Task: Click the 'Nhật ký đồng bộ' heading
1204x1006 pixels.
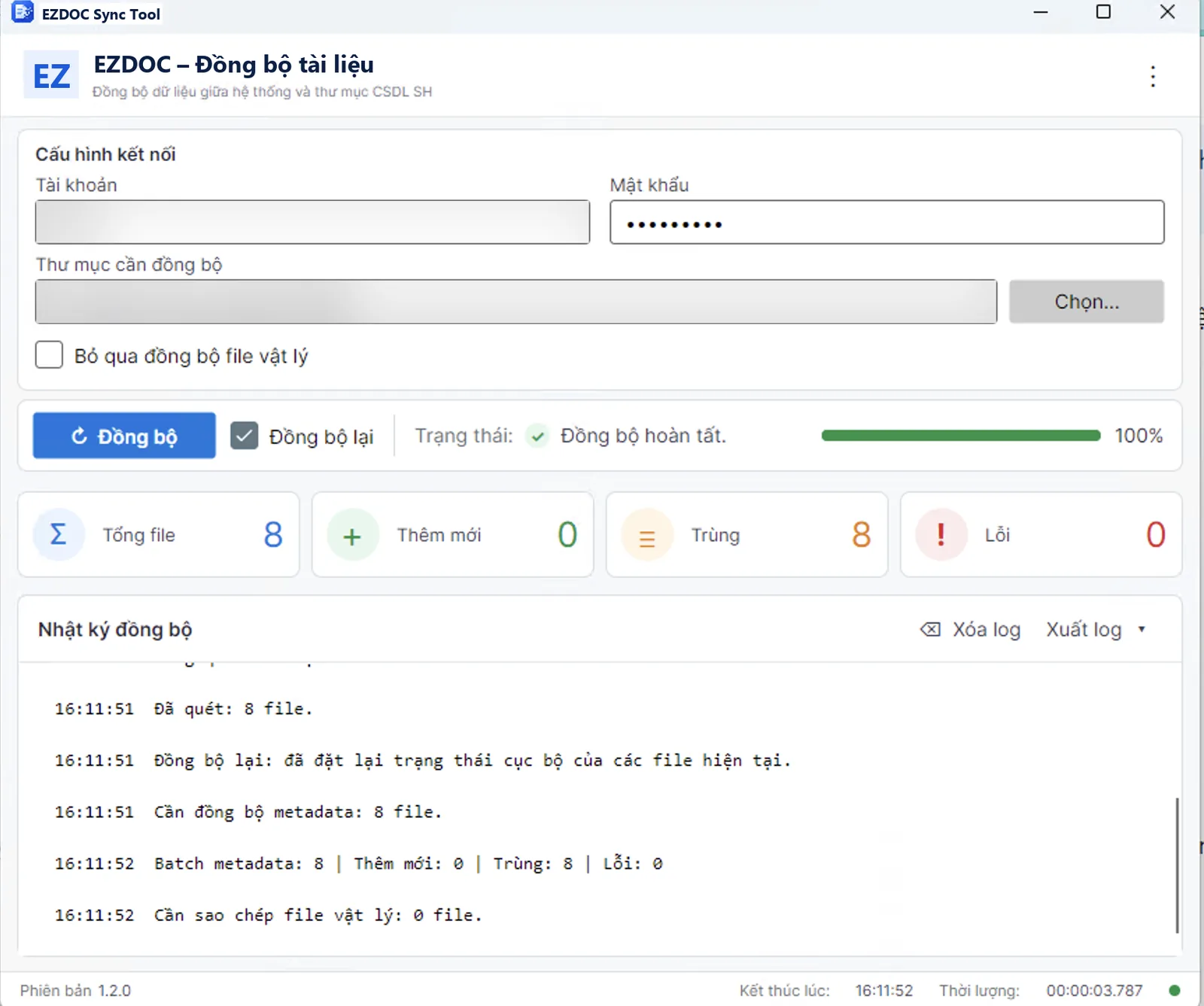Action: coord(115,629)
